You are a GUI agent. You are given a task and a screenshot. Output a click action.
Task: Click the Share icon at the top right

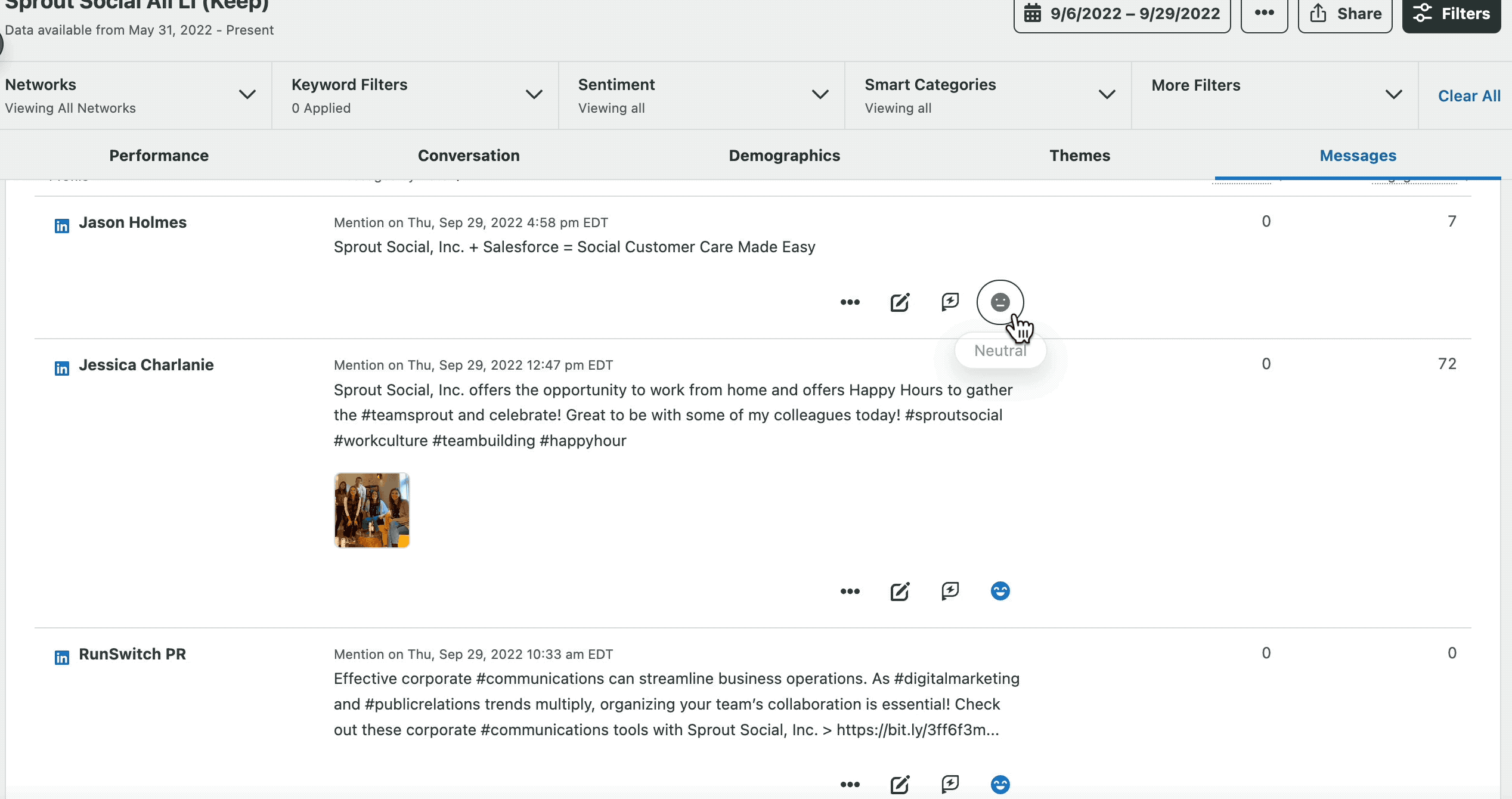point(1318,13)
